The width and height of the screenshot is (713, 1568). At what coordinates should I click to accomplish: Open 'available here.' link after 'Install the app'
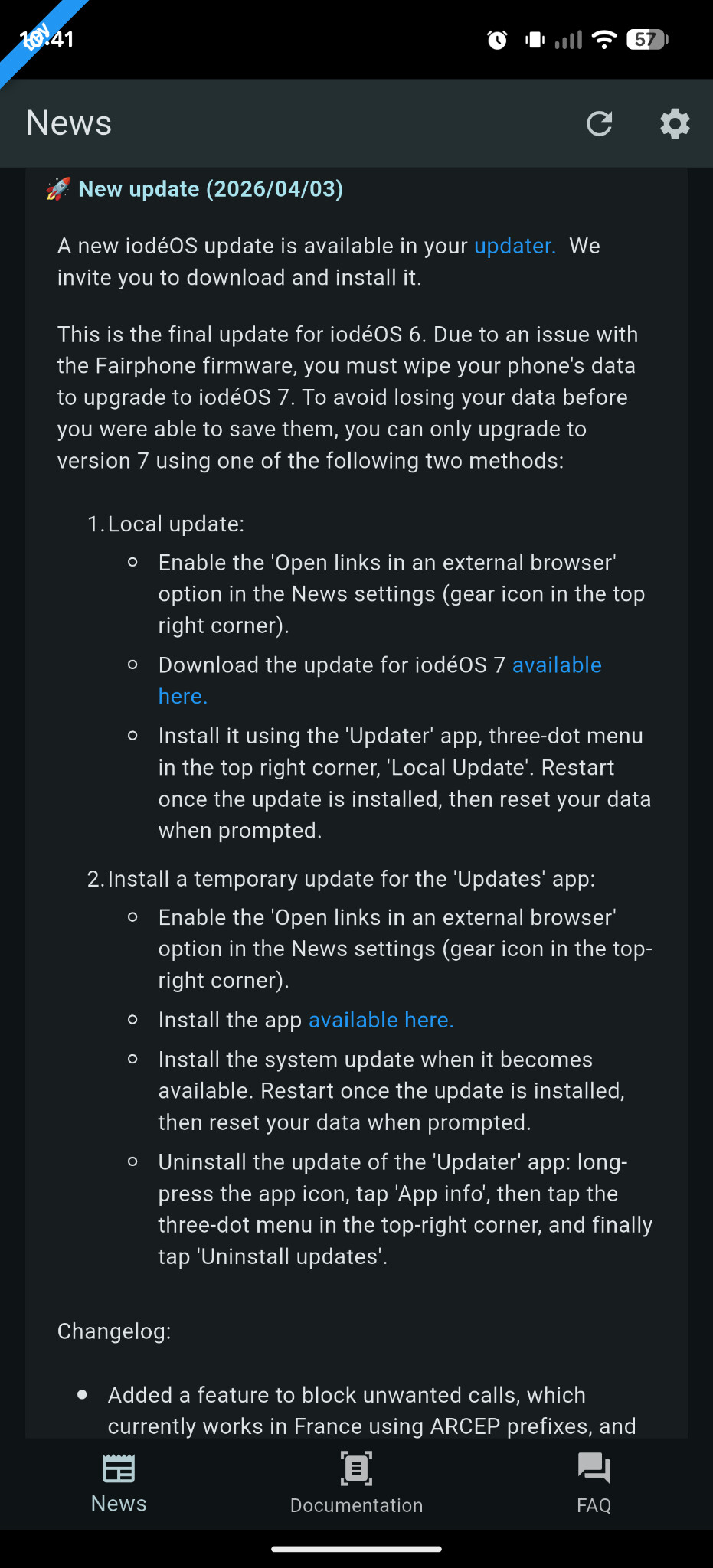pyautogui.click(x=381, y=1020)
